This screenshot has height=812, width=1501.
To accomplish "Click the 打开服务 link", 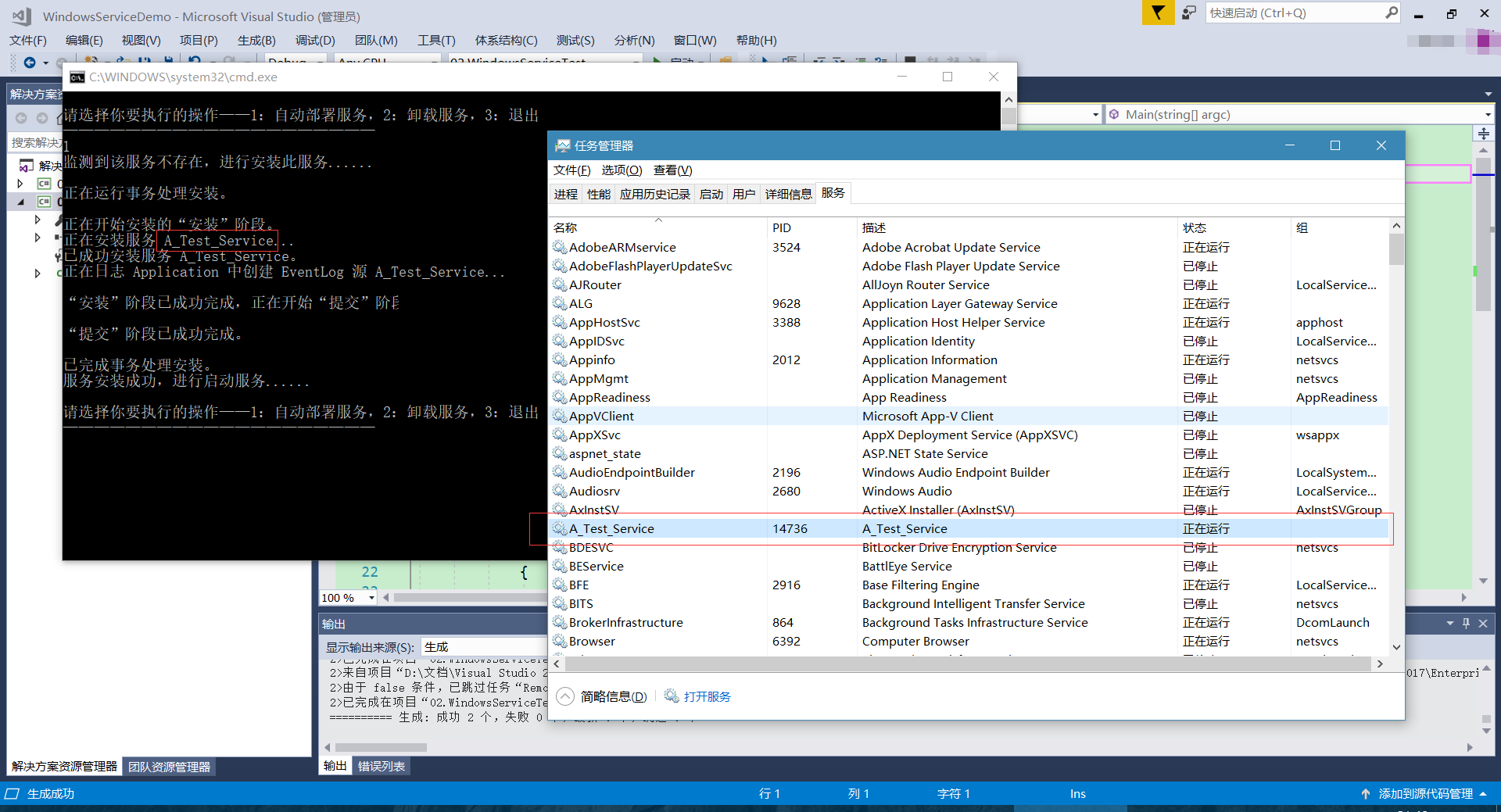I will 707,696.
